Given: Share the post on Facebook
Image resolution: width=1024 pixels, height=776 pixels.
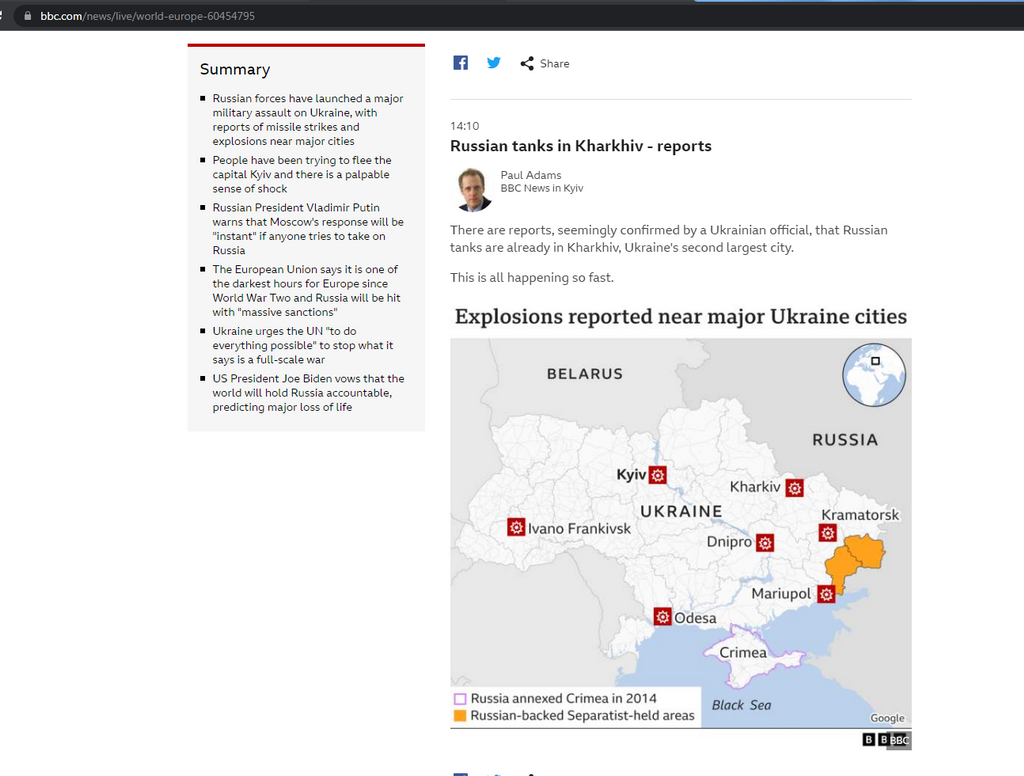Looking at the screenshot, I should (x=460, y=63).
